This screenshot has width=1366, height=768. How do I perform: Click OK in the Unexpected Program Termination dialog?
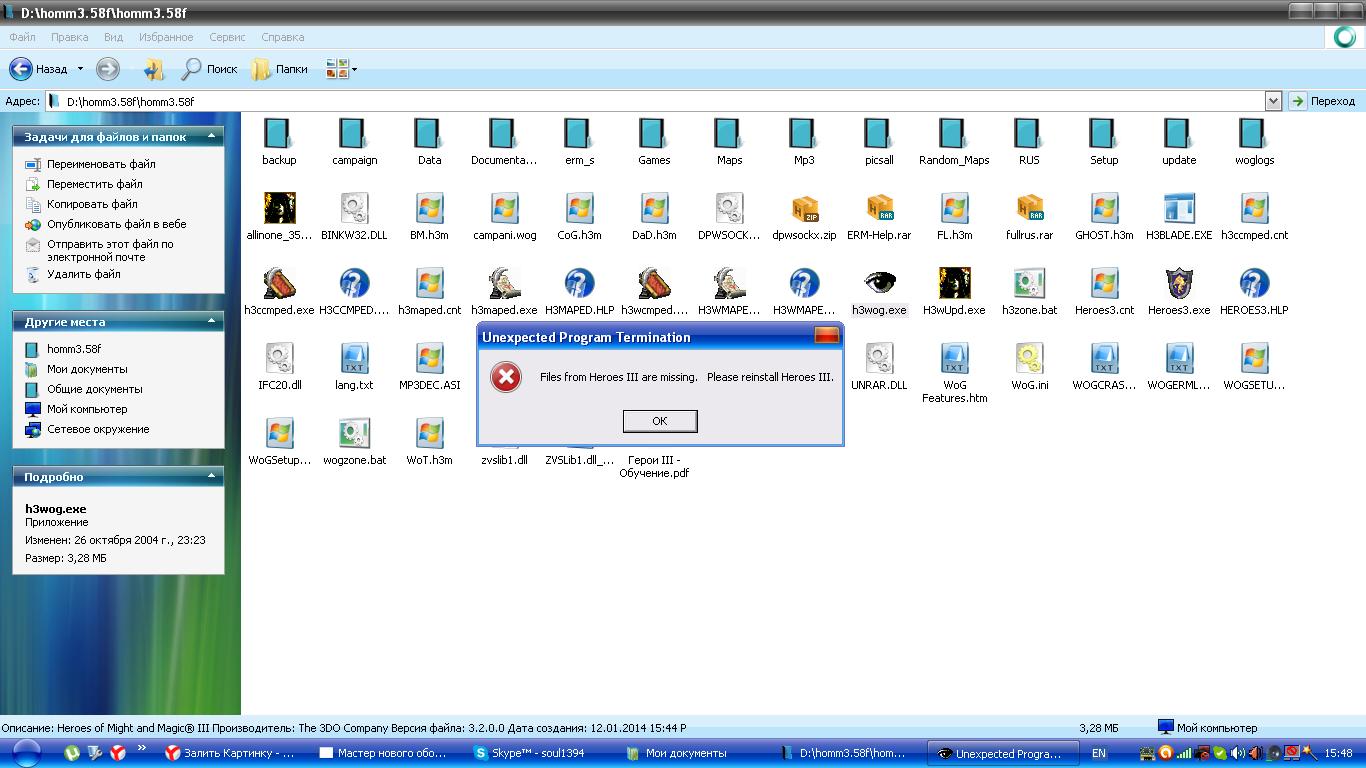[x=659, y=421]
